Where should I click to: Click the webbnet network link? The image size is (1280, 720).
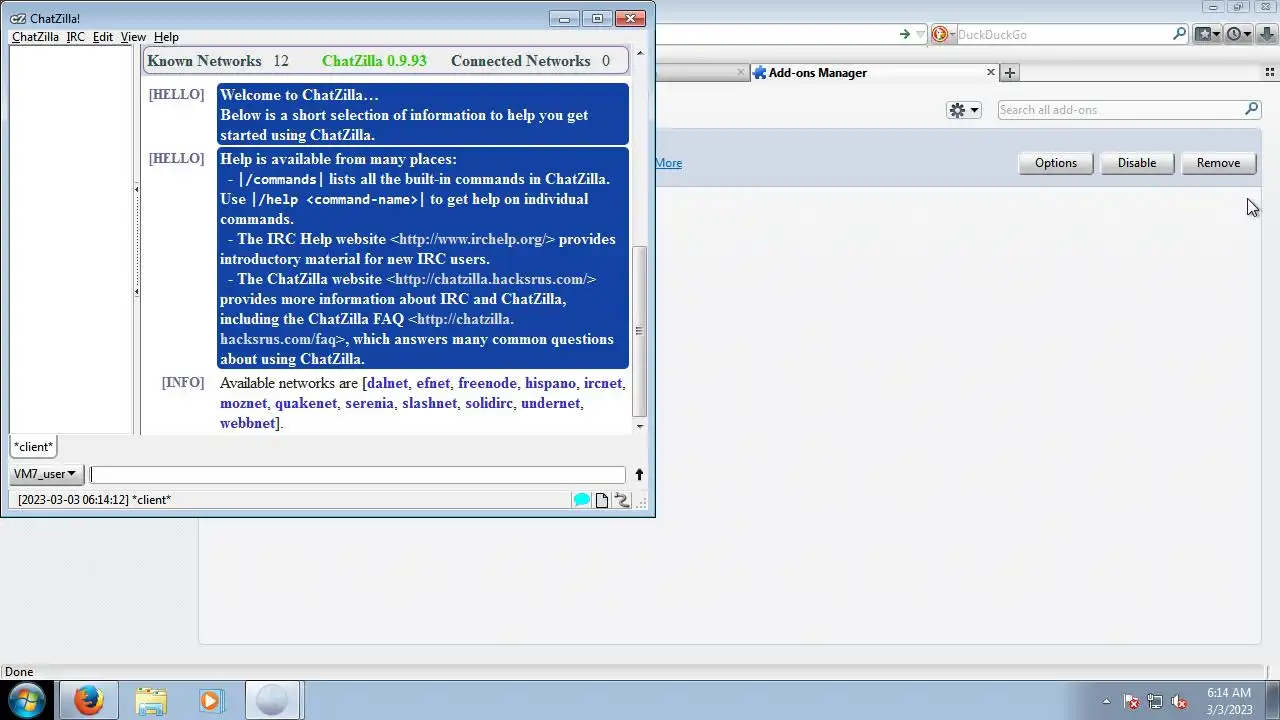click(x=247, y=423)
